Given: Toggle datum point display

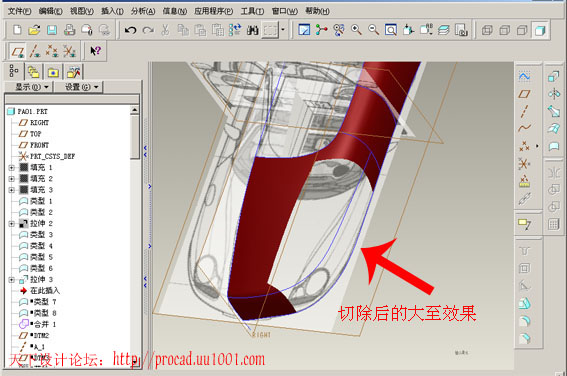Looking at the screenshot, I should click(x=52, y=51).
